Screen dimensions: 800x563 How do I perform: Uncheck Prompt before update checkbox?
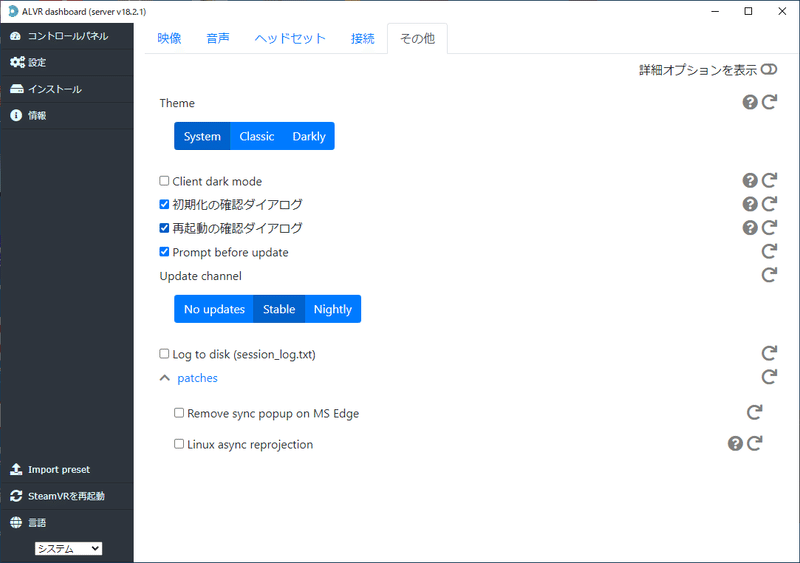pyautogui.click(x=164, y=252)
